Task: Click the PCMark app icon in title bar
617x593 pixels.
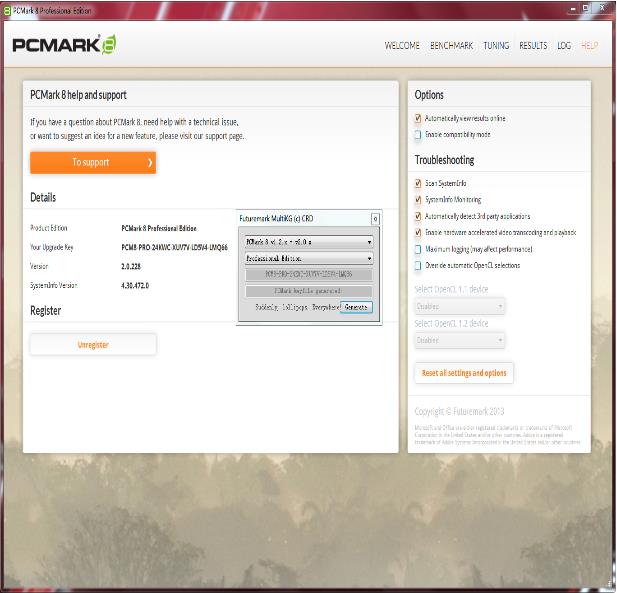Action: pyautogui.click(x=7, y=11)
